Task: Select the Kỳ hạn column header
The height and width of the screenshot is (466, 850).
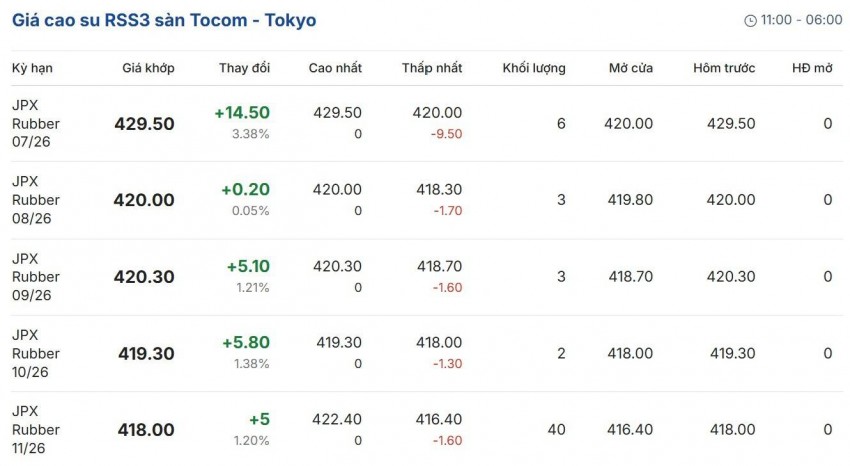Action: 32,68
